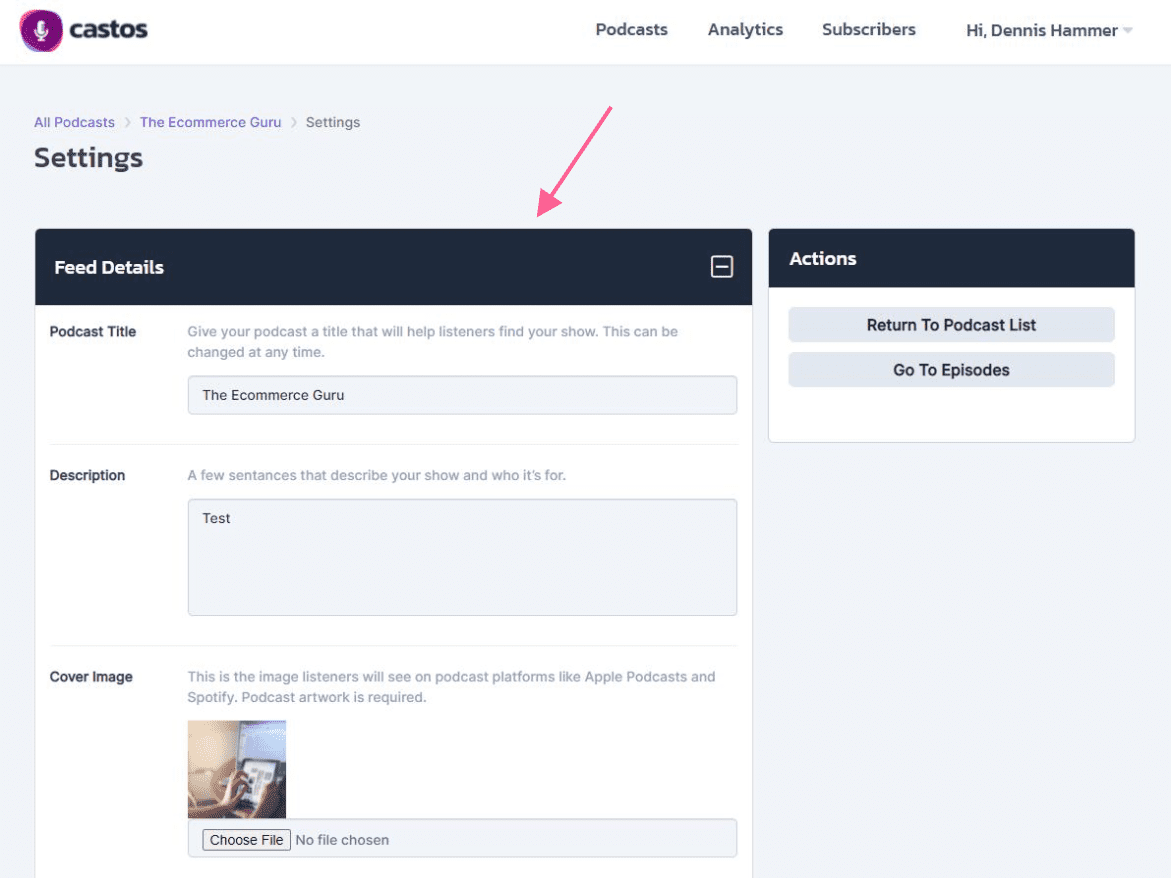Click Return To Podcast List button
This screenshot has width=1171, height=878.
click(x=951, y=325)
